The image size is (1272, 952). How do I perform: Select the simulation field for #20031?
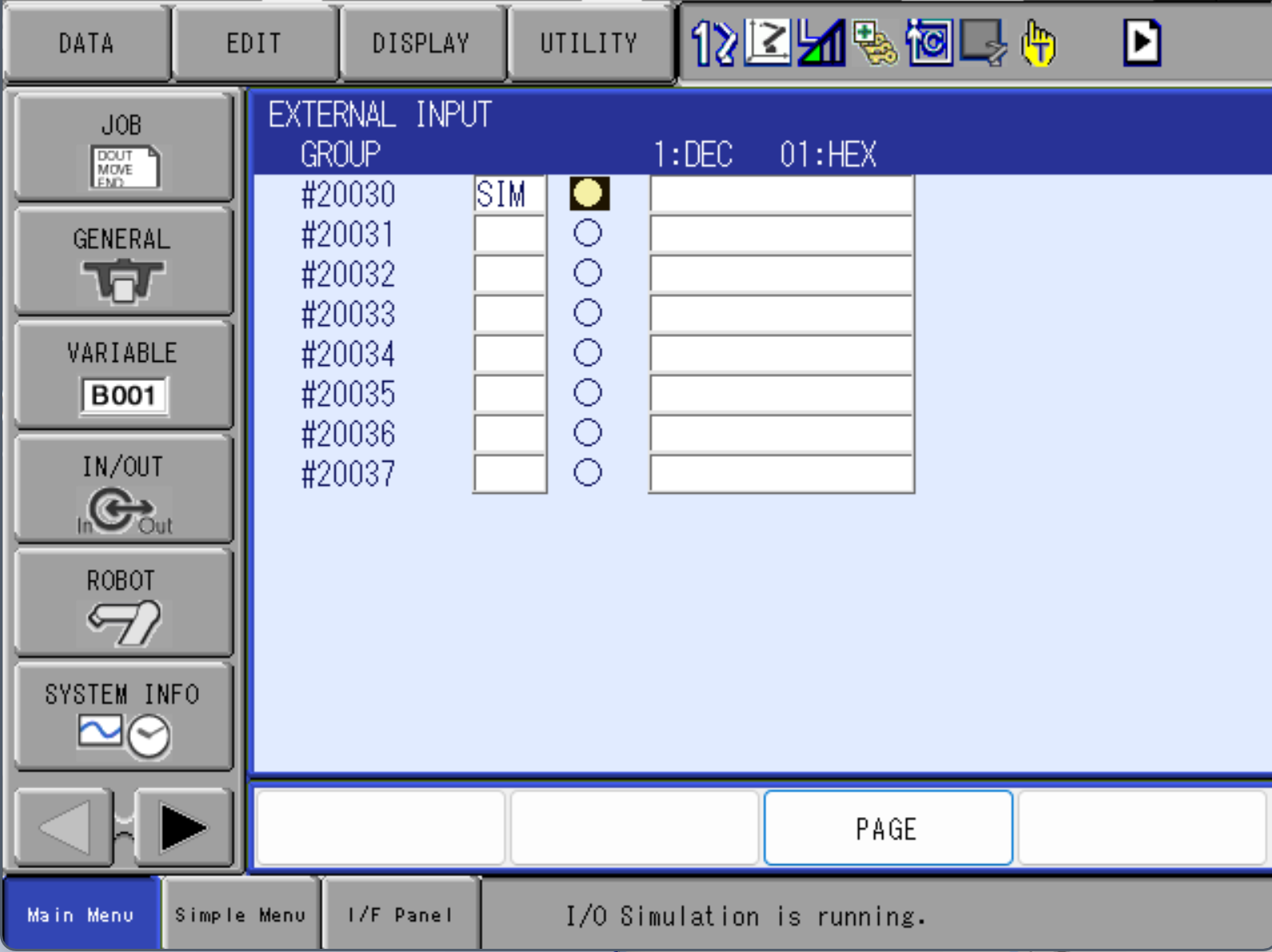510,234
